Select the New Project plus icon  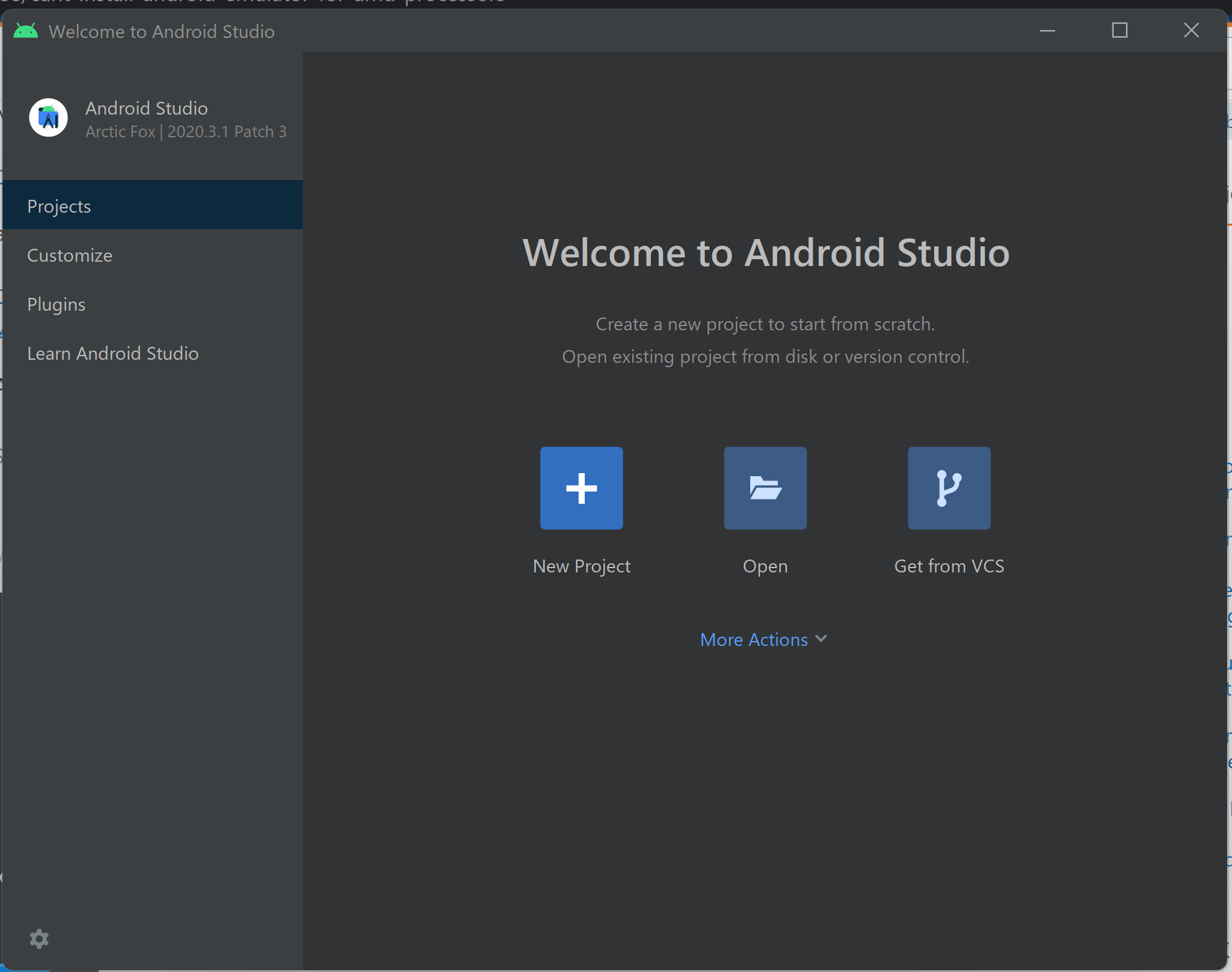(581, 488)
